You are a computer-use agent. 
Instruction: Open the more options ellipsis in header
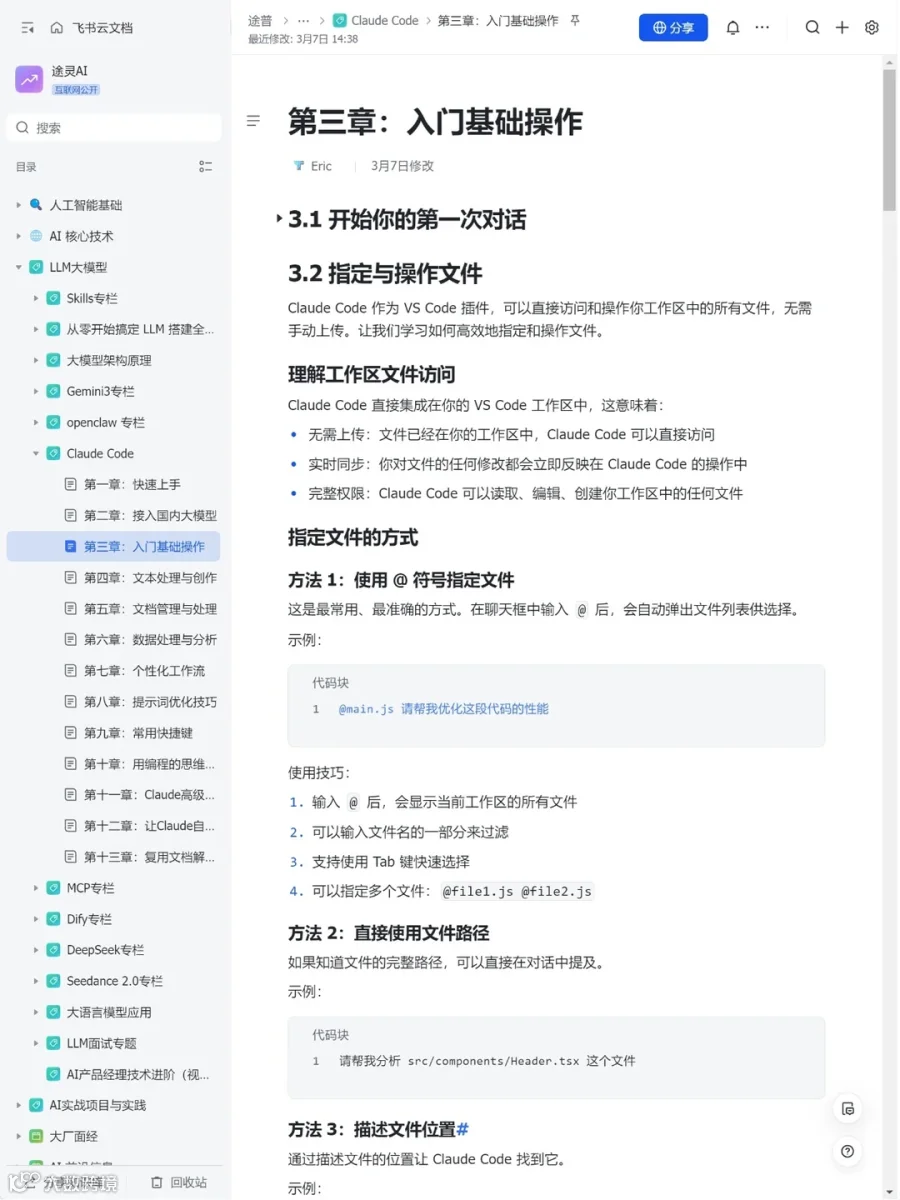[763, 28]
